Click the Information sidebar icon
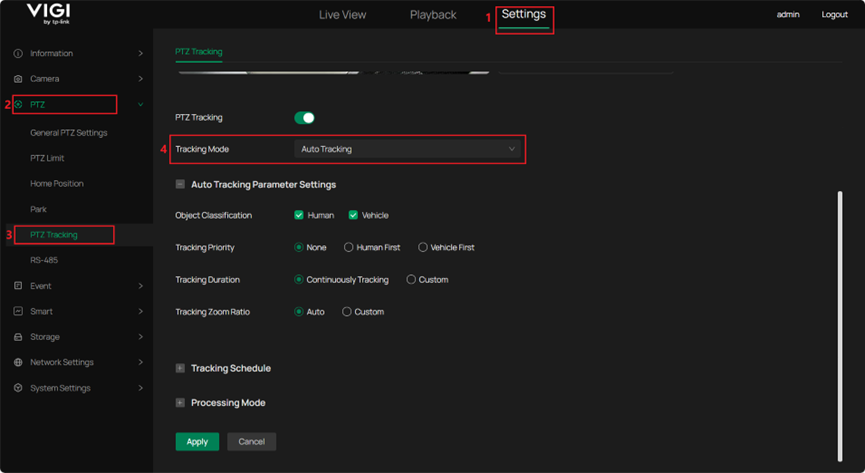The height and width of the screenshot is (473, 865). [18, 54]
